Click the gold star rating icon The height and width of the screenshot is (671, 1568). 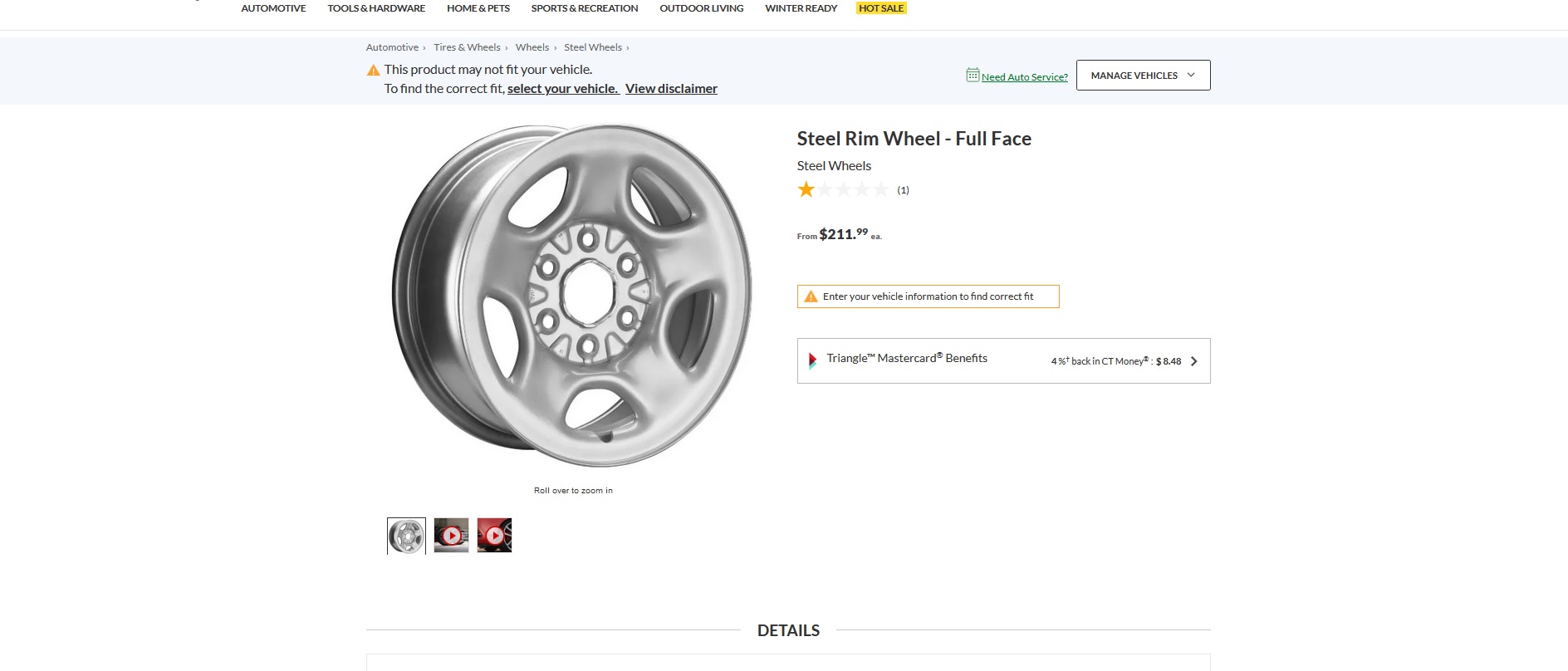pyautogui.click(x=806, y=190)
